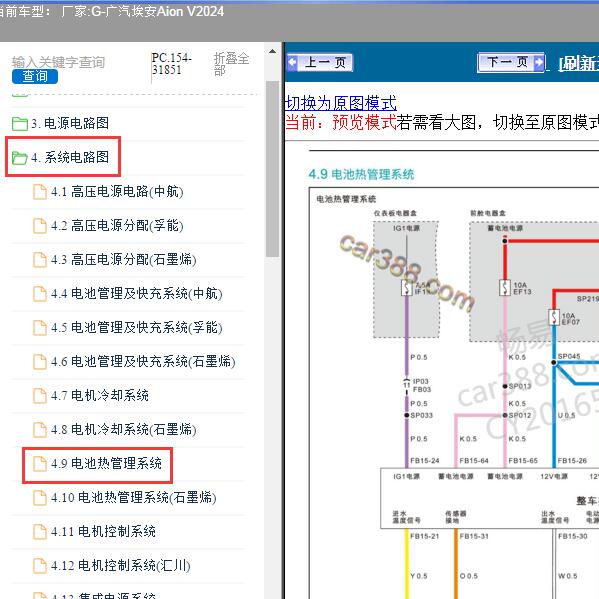Click document icon of 4.12 电机控制系统(汇川)

pyautogui.click(x=40, y=566)
